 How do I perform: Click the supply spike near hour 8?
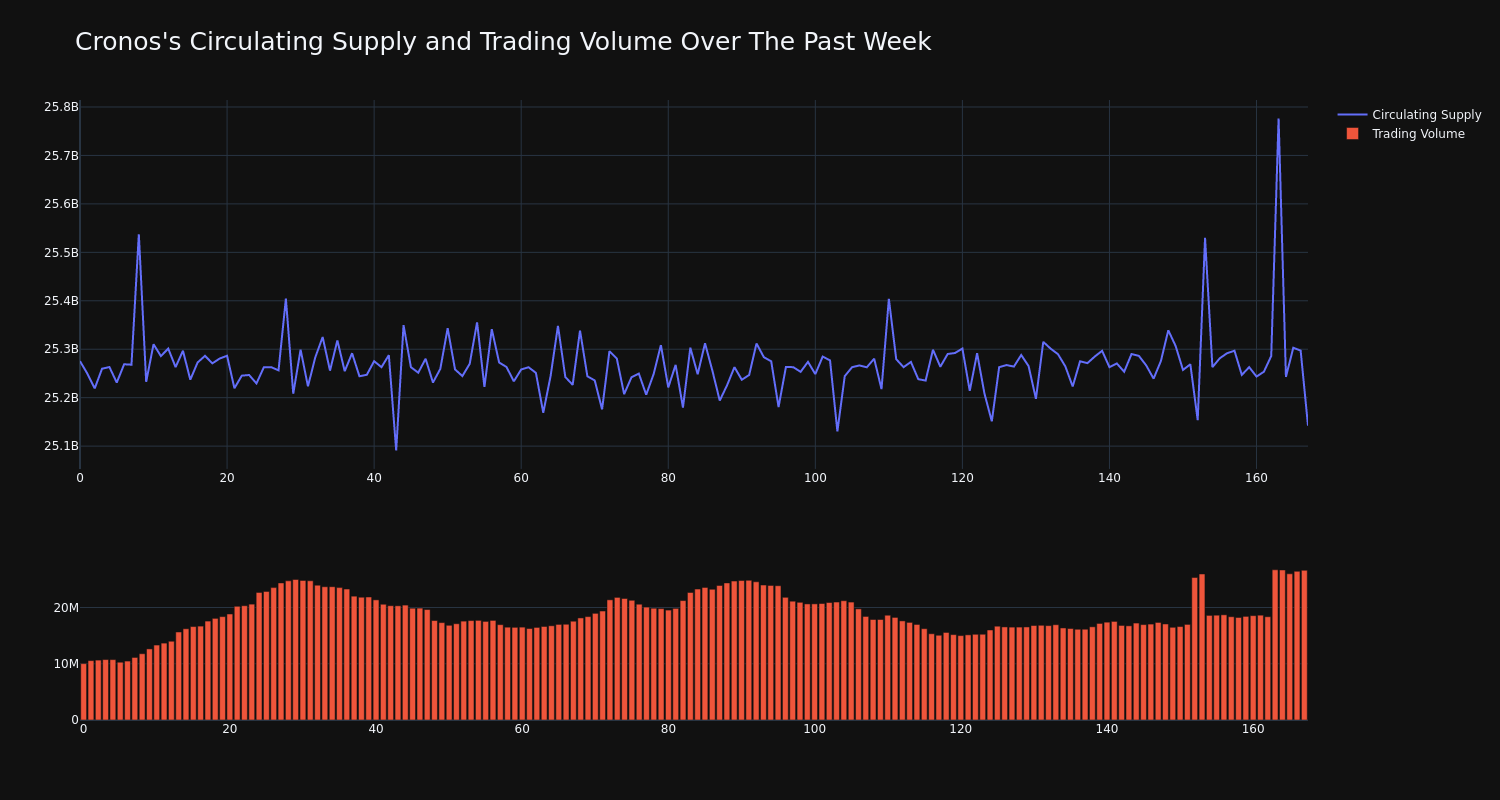[x=139, y=235]
